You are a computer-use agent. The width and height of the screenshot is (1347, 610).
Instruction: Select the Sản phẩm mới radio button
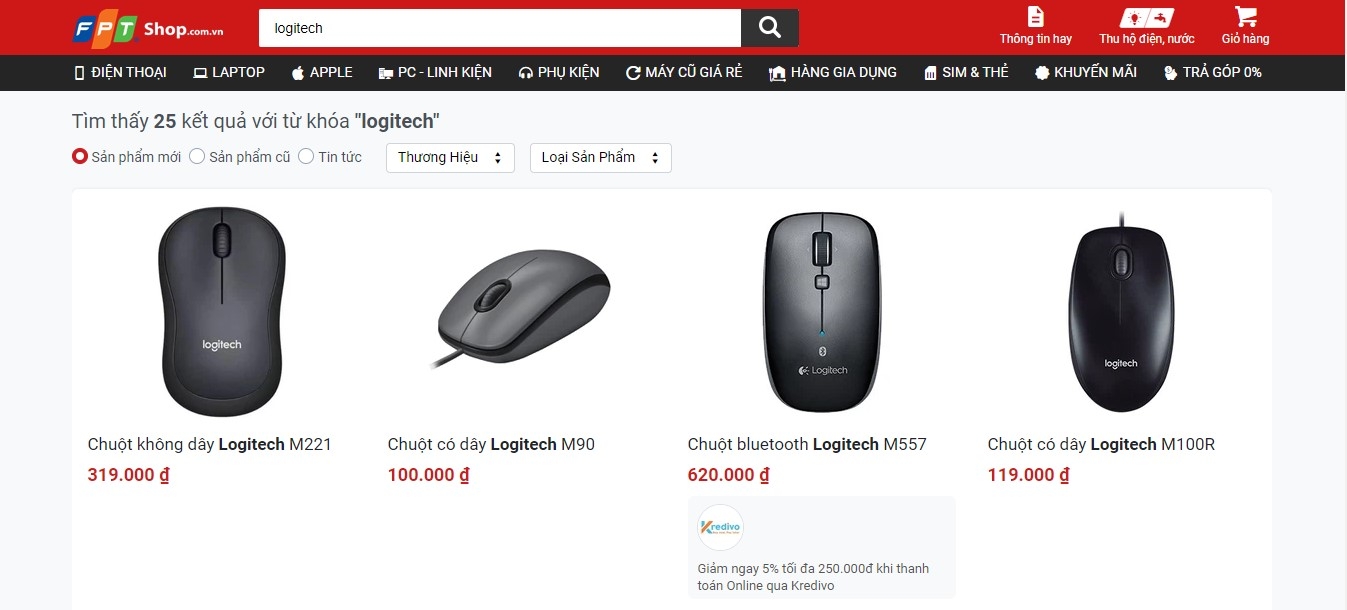click(79, 156)
